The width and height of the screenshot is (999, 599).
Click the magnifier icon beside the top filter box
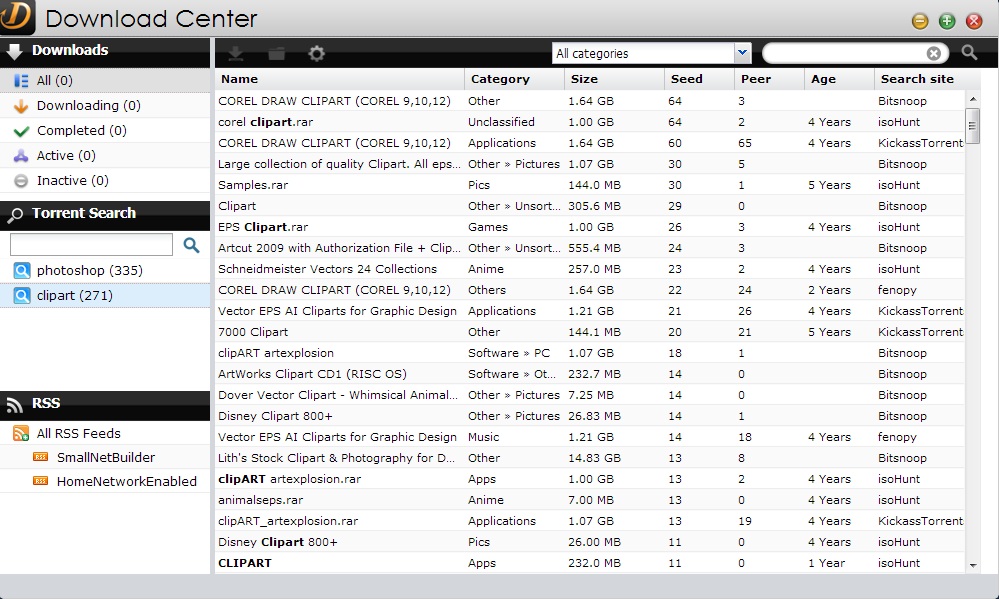(969, 52)
